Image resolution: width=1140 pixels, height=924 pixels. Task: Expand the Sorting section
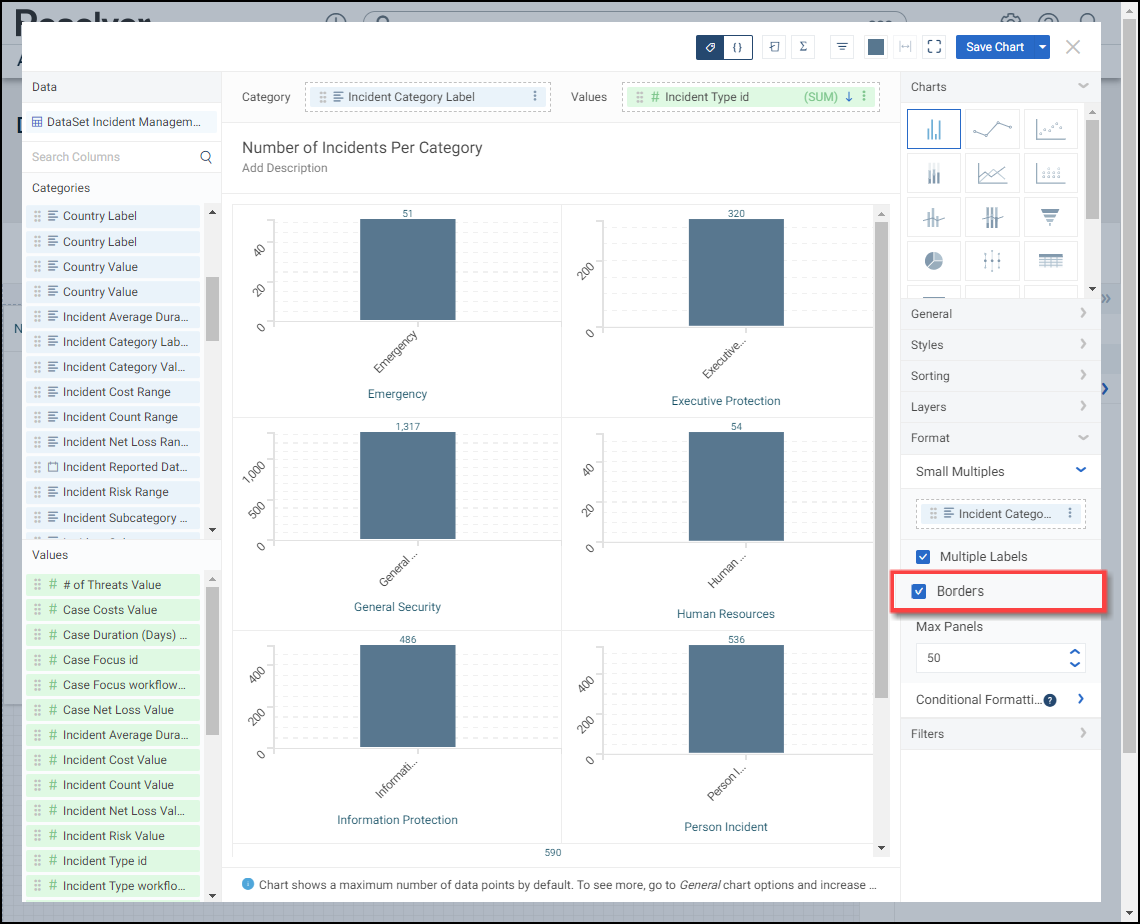click(x=1000, y=376)
